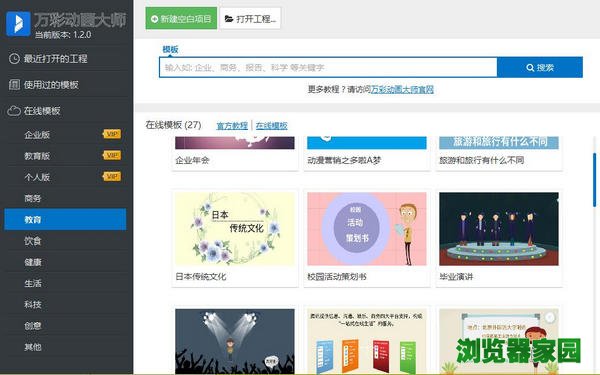Open the 企业年会 template card
This screenshot has width=600, height=375.
tap(235, 153)
